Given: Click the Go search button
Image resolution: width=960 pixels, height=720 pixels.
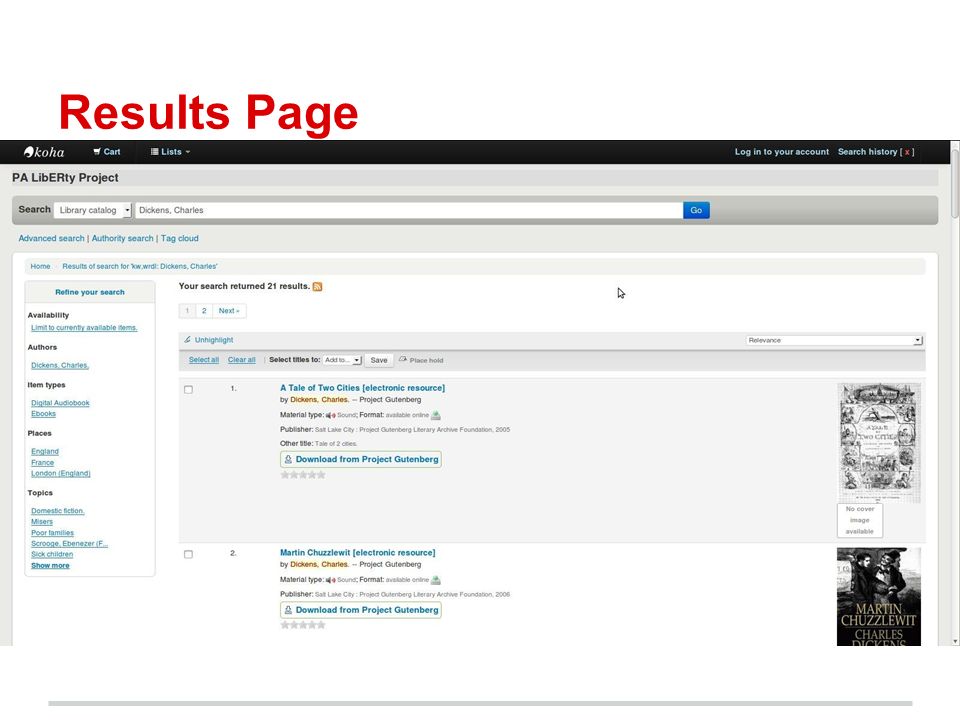Looking at the screenshot, I should (696, 210).
